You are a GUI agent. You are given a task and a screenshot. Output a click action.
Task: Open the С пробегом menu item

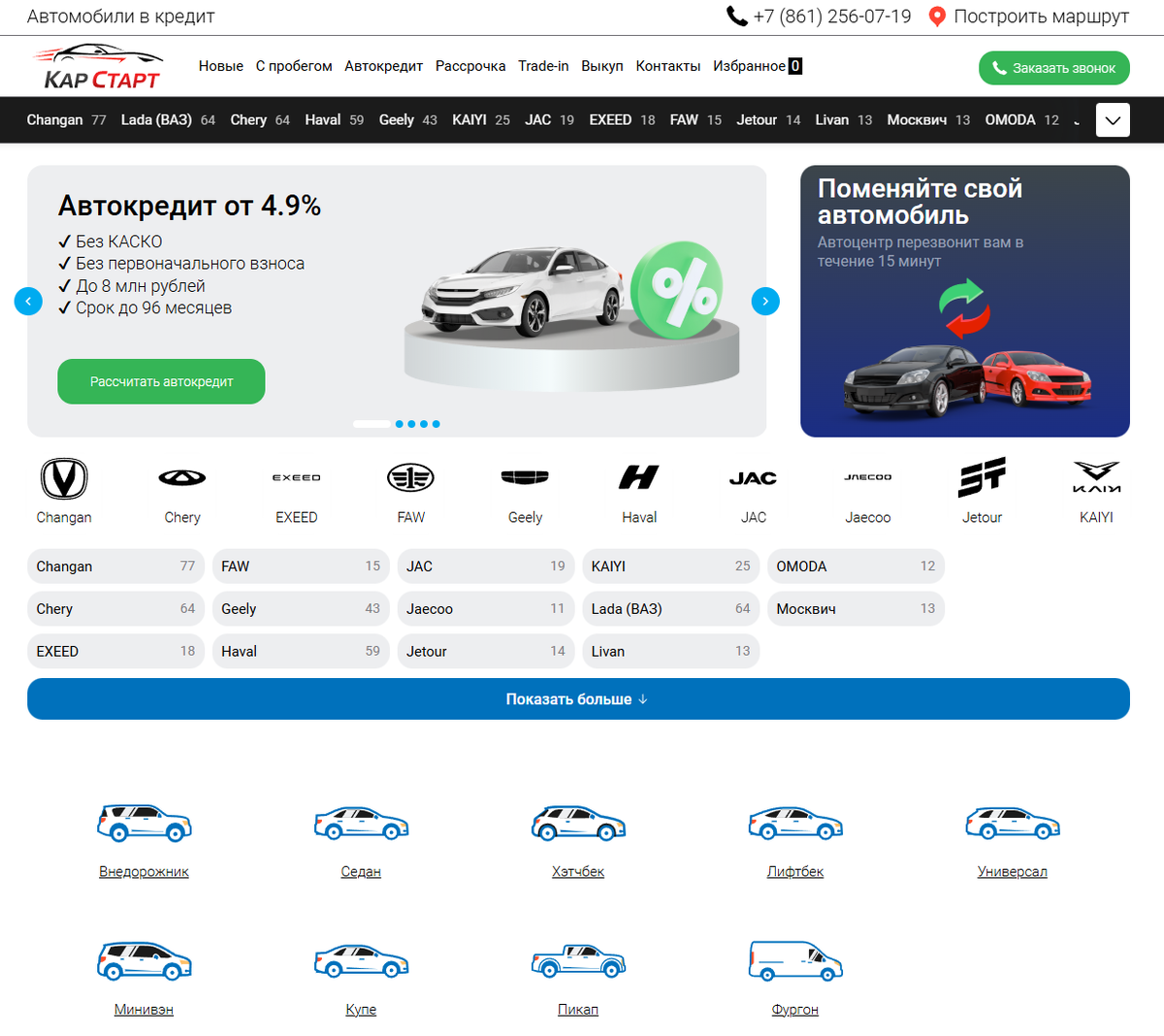294,66
